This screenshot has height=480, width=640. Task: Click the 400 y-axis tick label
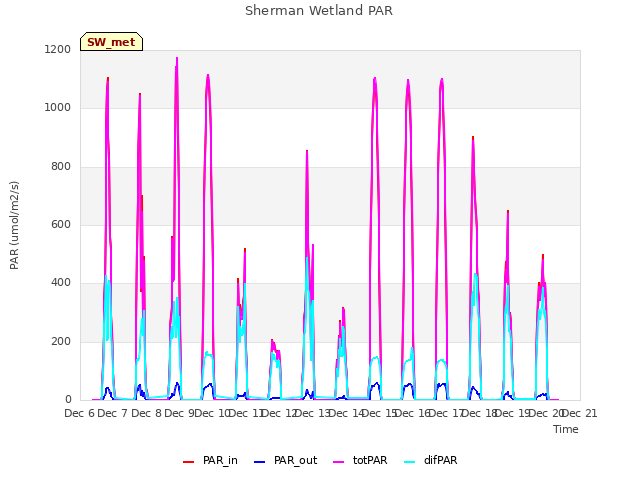pos(61,283)
